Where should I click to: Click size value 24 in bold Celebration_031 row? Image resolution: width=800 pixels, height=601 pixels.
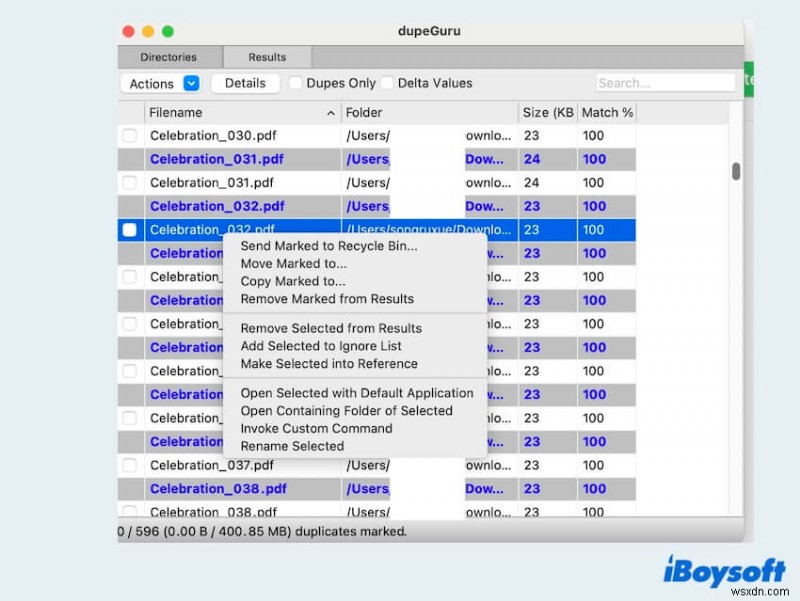coord(532,159)
